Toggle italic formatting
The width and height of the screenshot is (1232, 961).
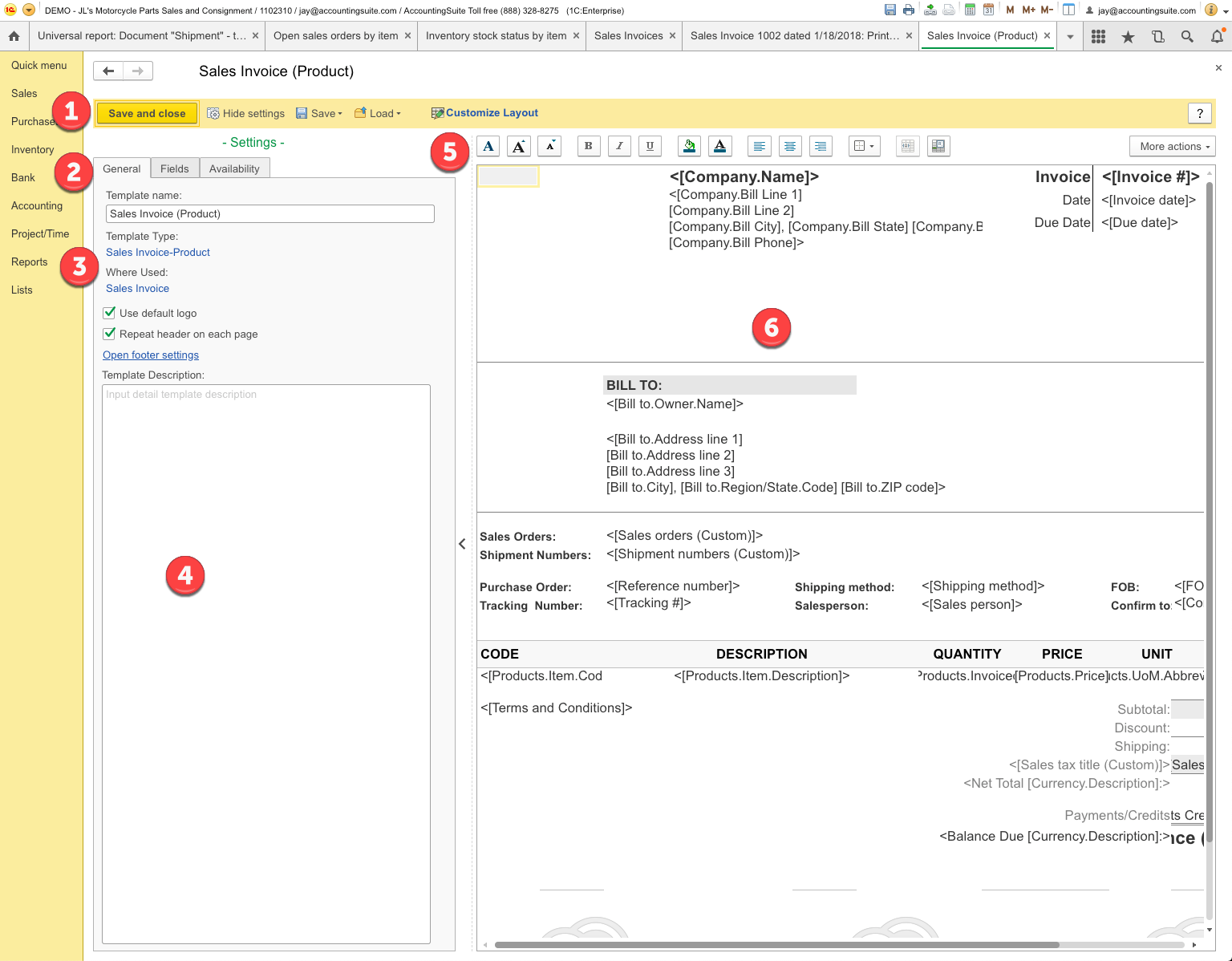pyautogui.click(x=619, y=146)
